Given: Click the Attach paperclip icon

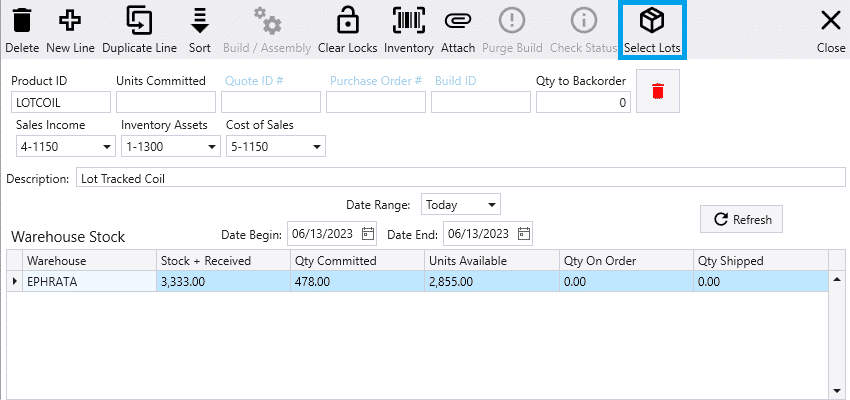Looking at the screenshot, I should (458, 21).
